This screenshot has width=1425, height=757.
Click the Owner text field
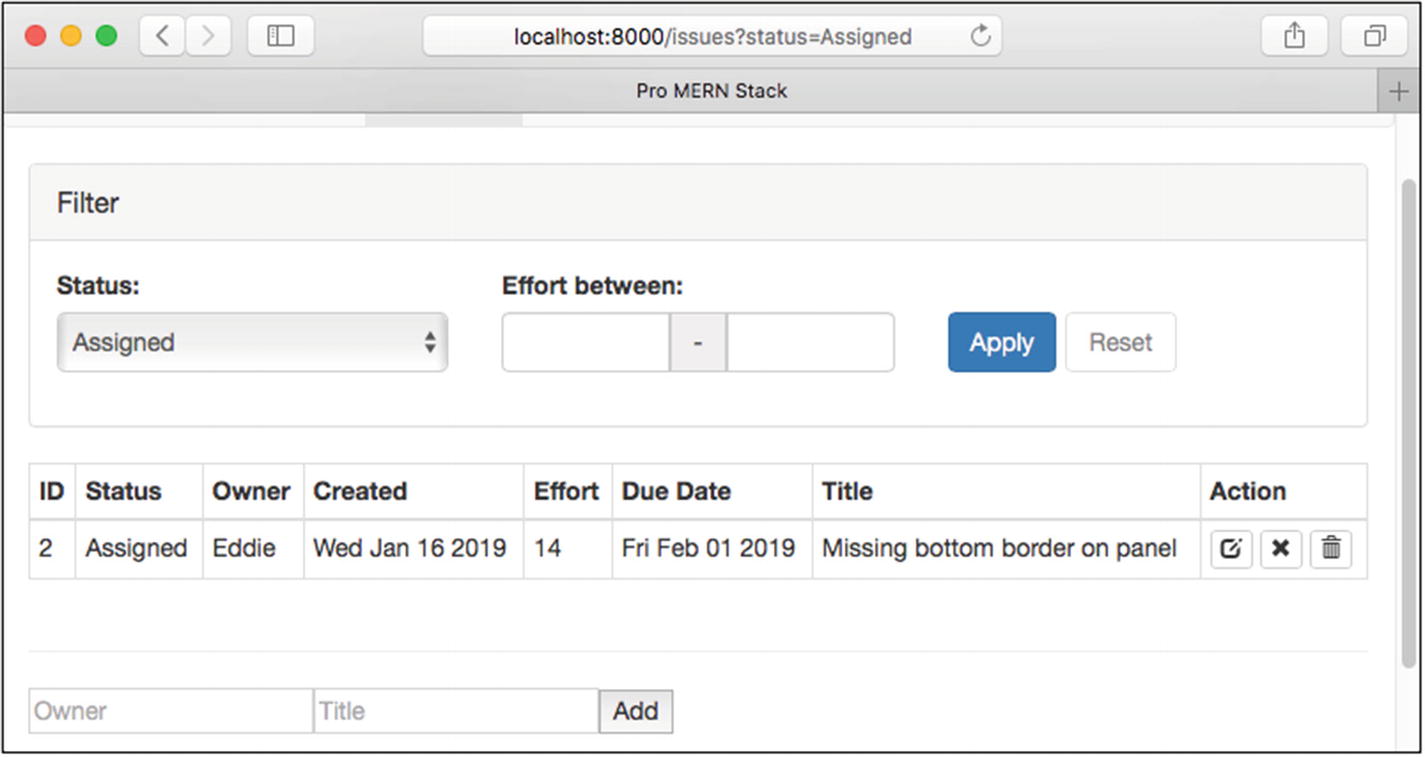click(171, 711)
